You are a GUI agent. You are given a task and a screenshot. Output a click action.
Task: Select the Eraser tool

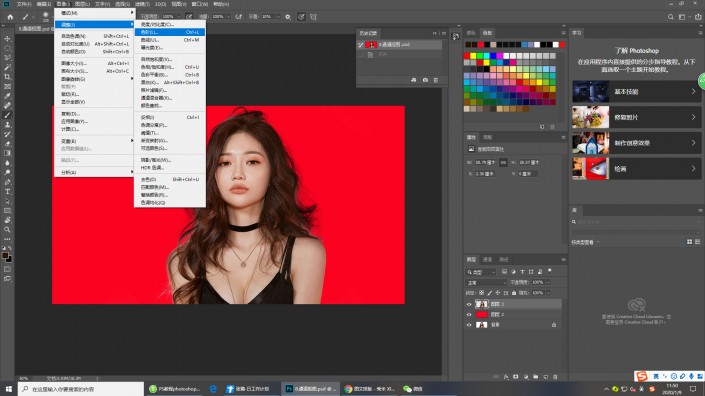tap(7, 144)
